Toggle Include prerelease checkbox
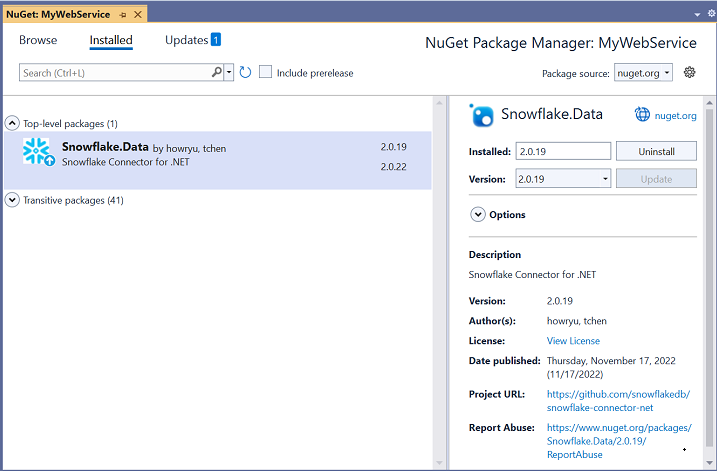717x471 pixels. click(x=265, y=72)
